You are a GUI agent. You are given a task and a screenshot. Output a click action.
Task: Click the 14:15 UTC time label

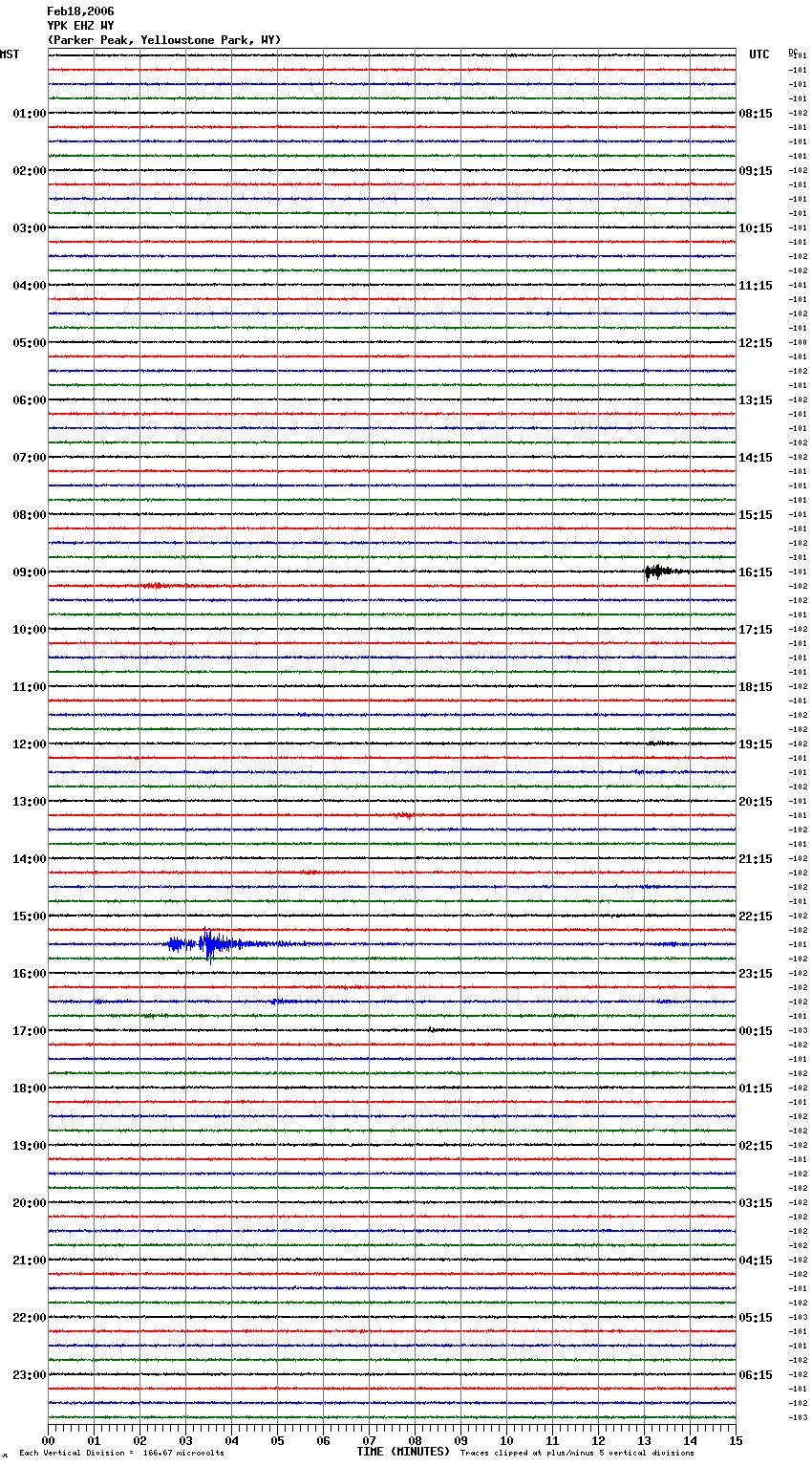[756, 458]
